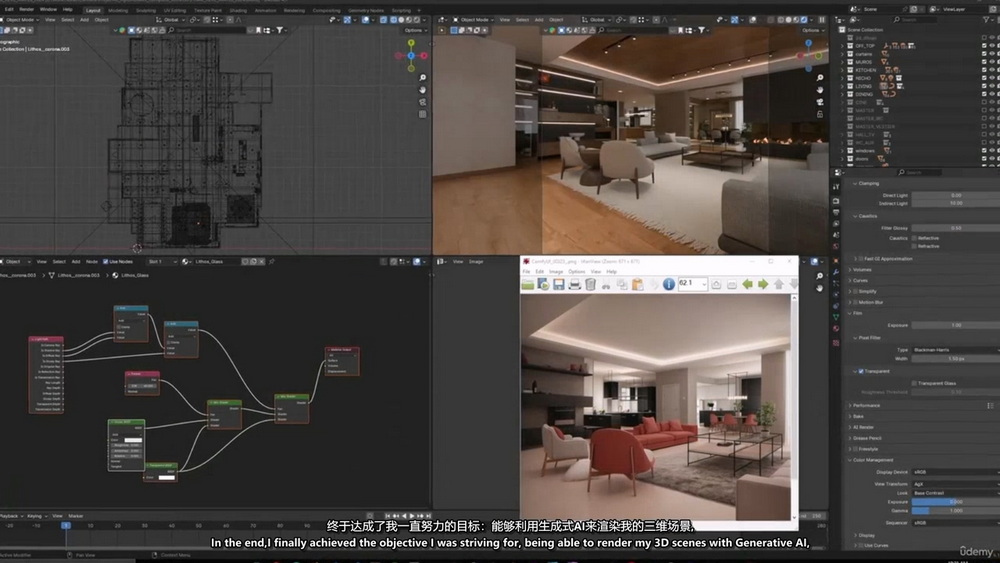
Task: Click the timeline current frame marker
Action: click(x=66, y=525)
